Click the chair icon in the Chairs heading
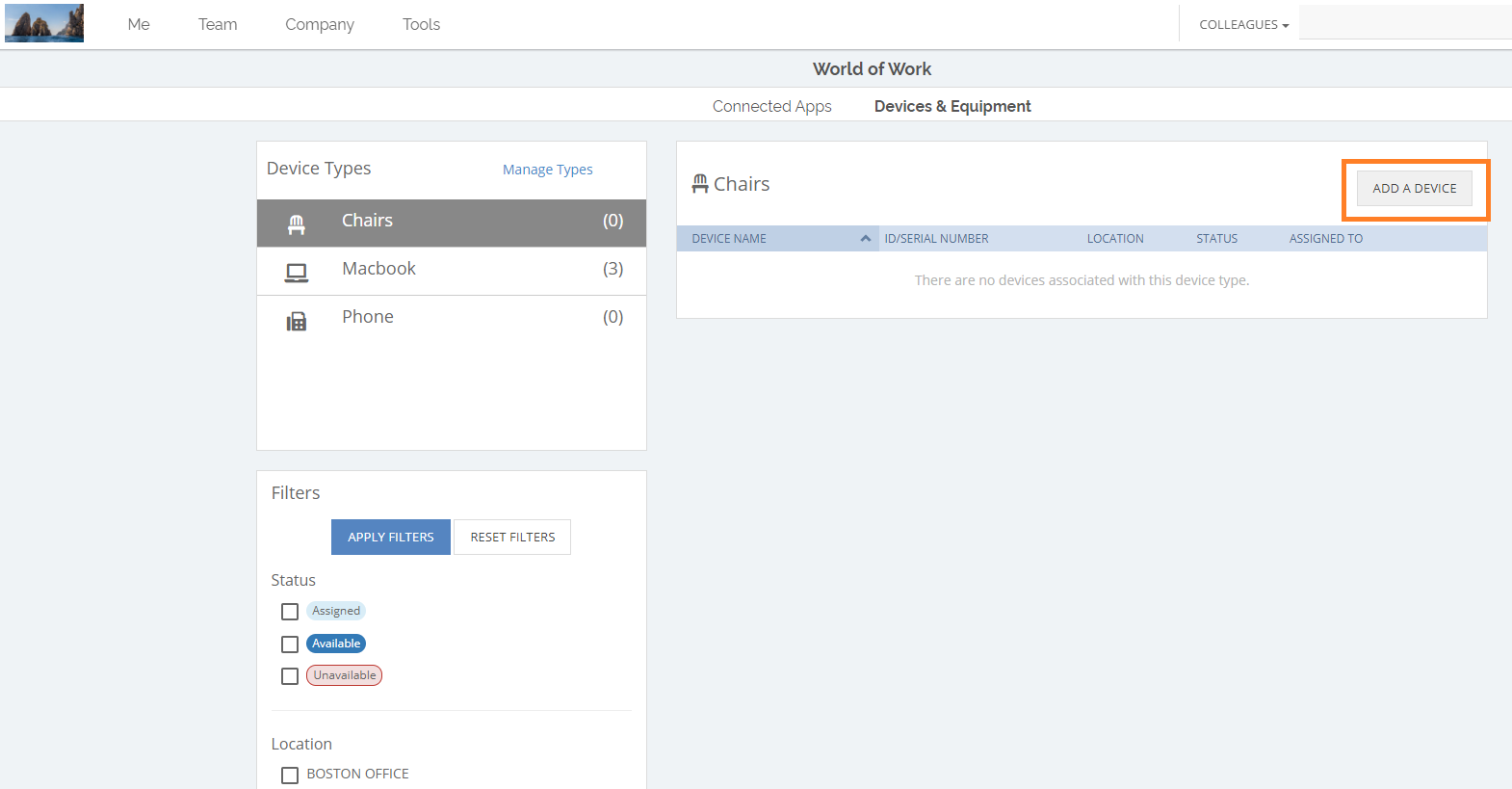 [700, 183]
